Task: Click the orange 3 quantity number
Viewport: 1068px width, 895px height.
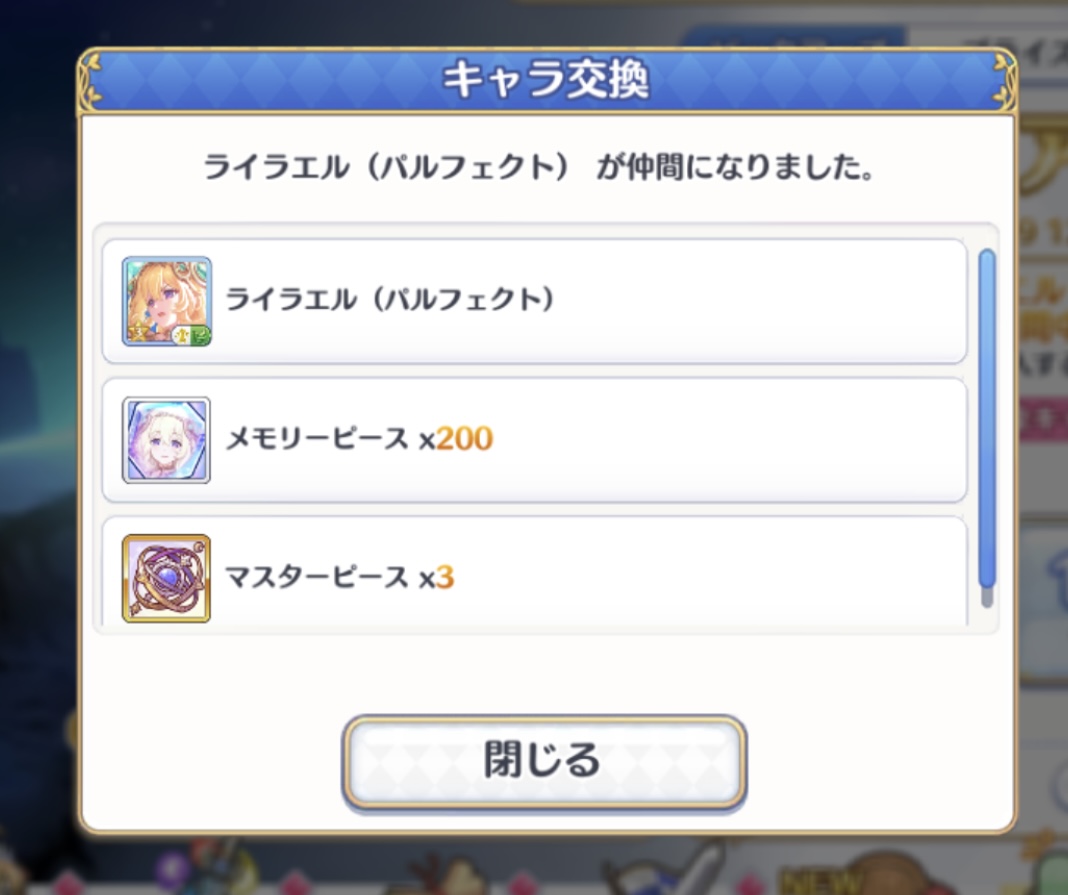Action: click(445, 578)
